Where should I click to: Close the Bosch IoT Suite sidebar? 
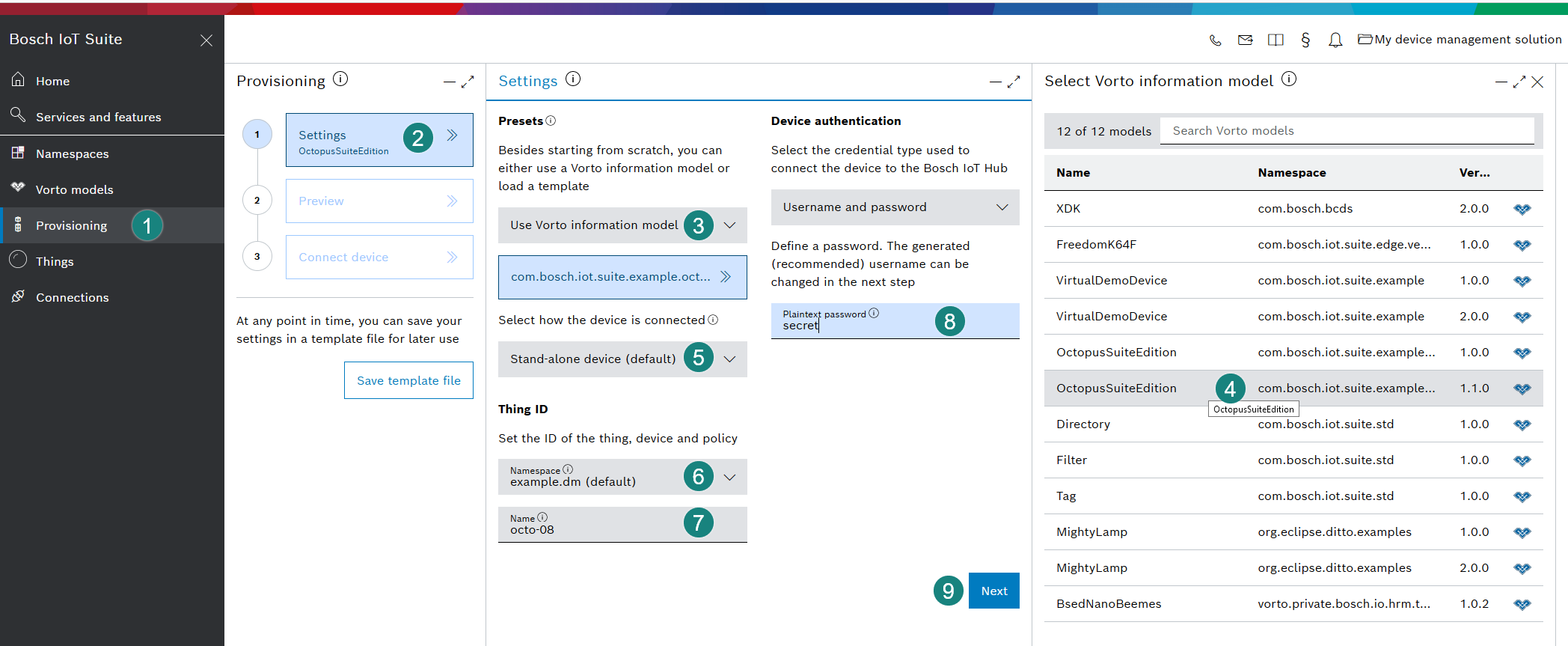point(206,40)
